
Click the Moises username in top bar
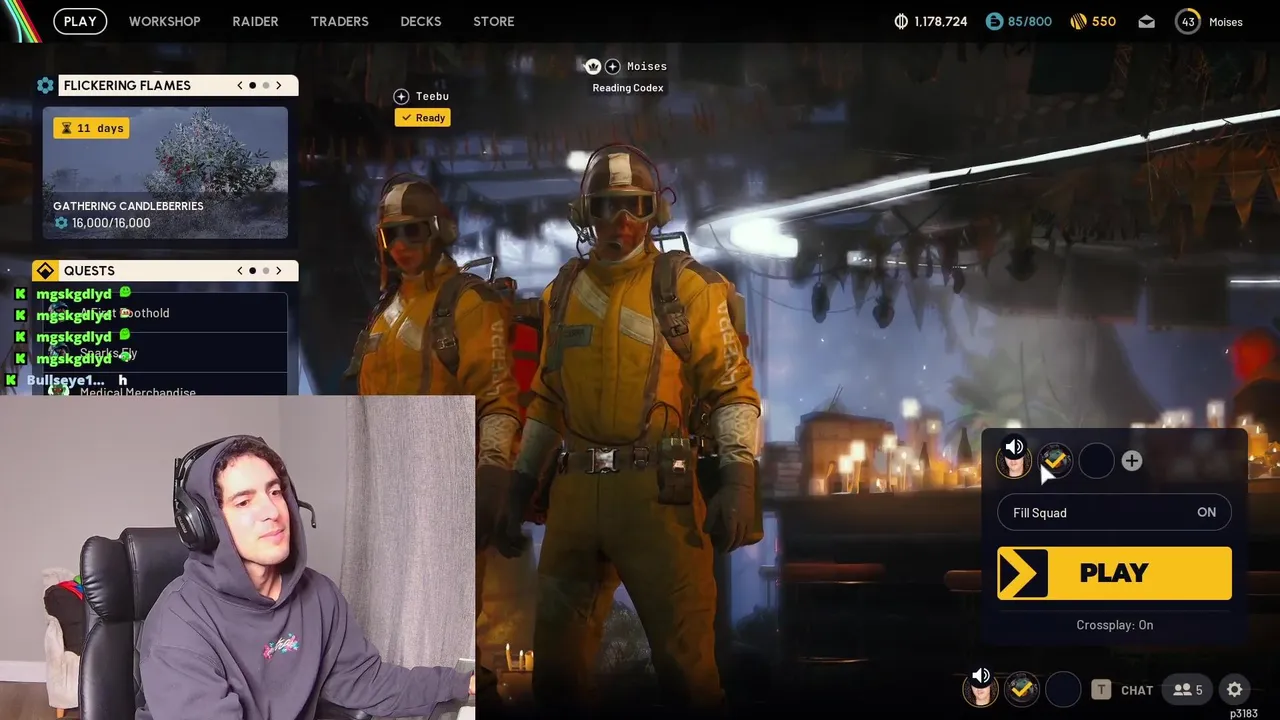point(1226,22)
